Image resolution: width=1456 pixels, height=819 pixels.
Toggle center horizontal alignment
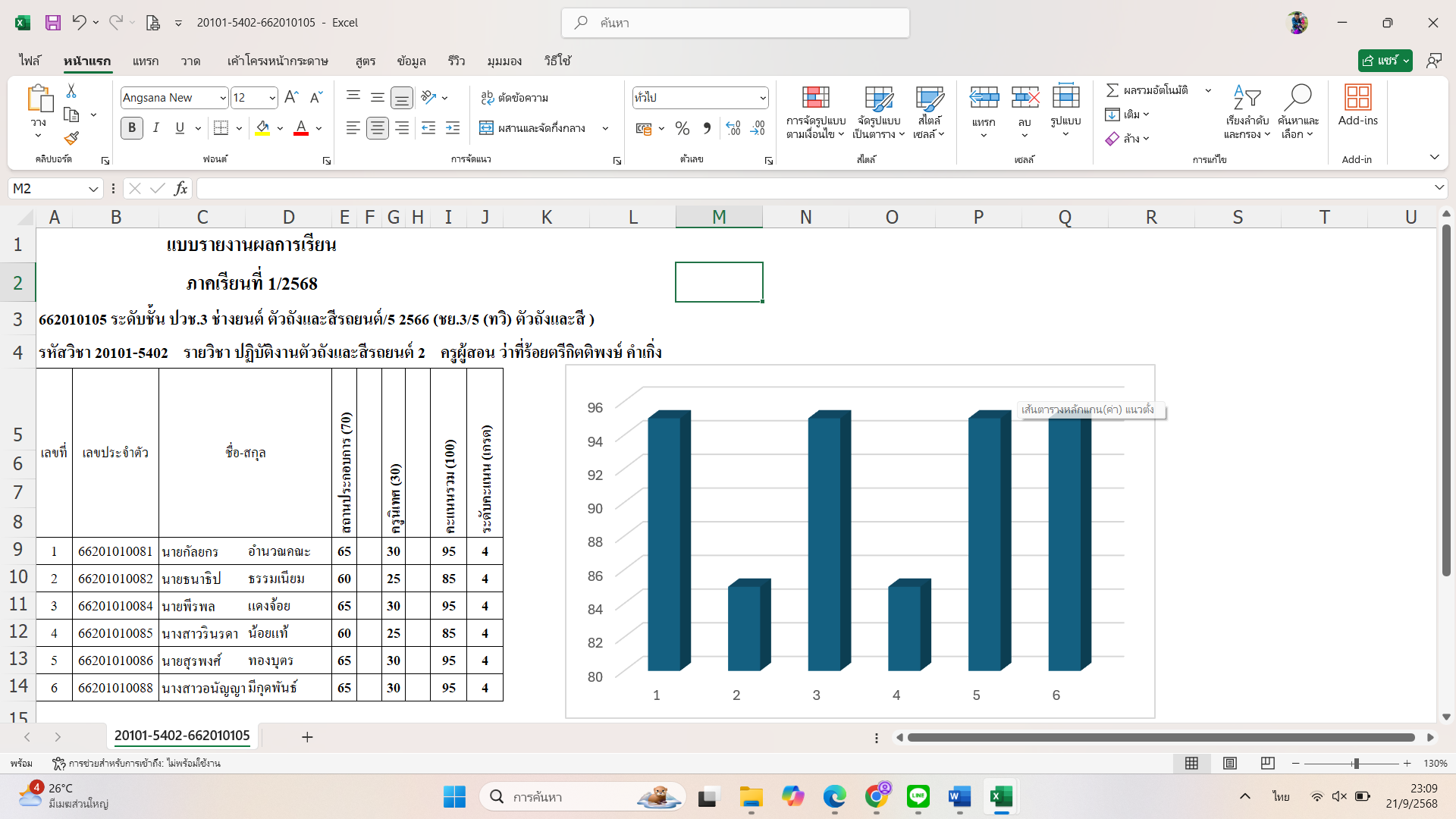377,128
